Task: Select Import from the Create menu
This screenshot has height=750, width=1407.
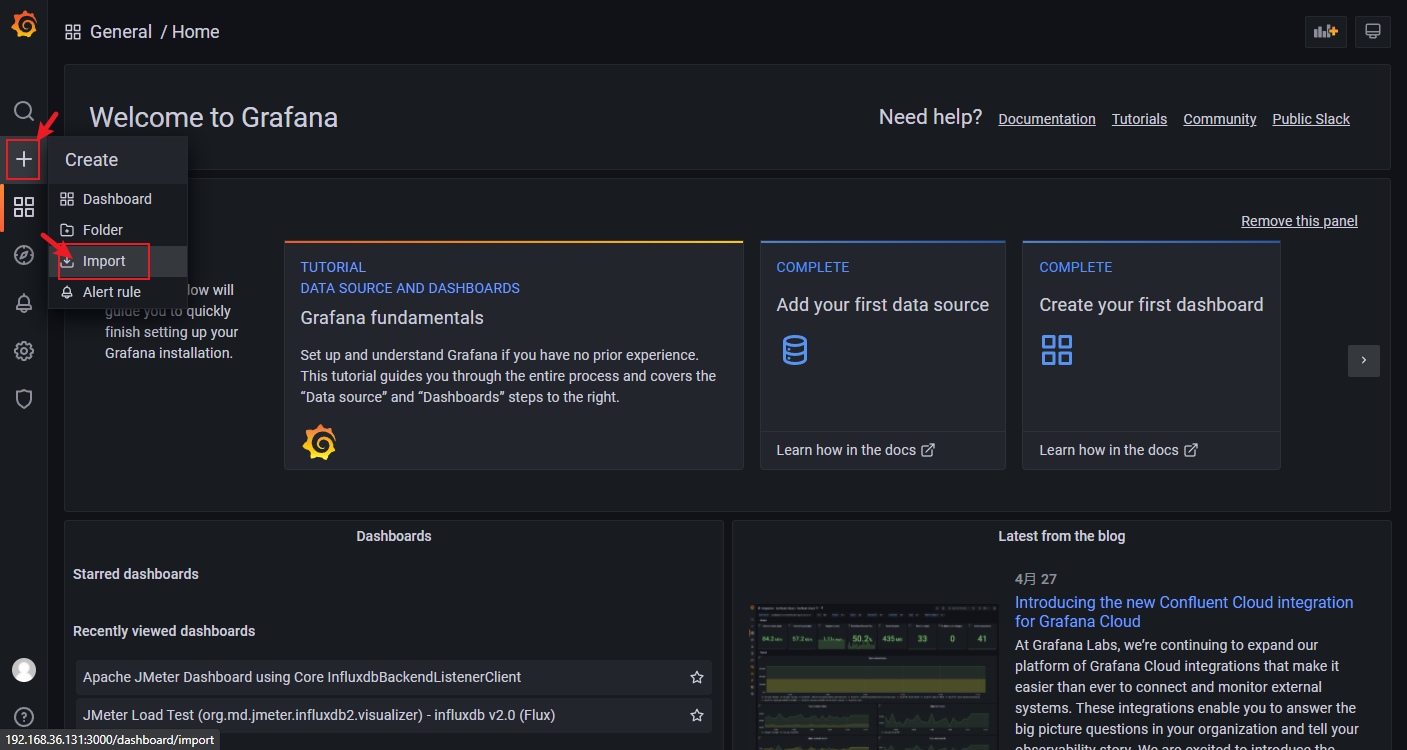Action: (118, 261)
